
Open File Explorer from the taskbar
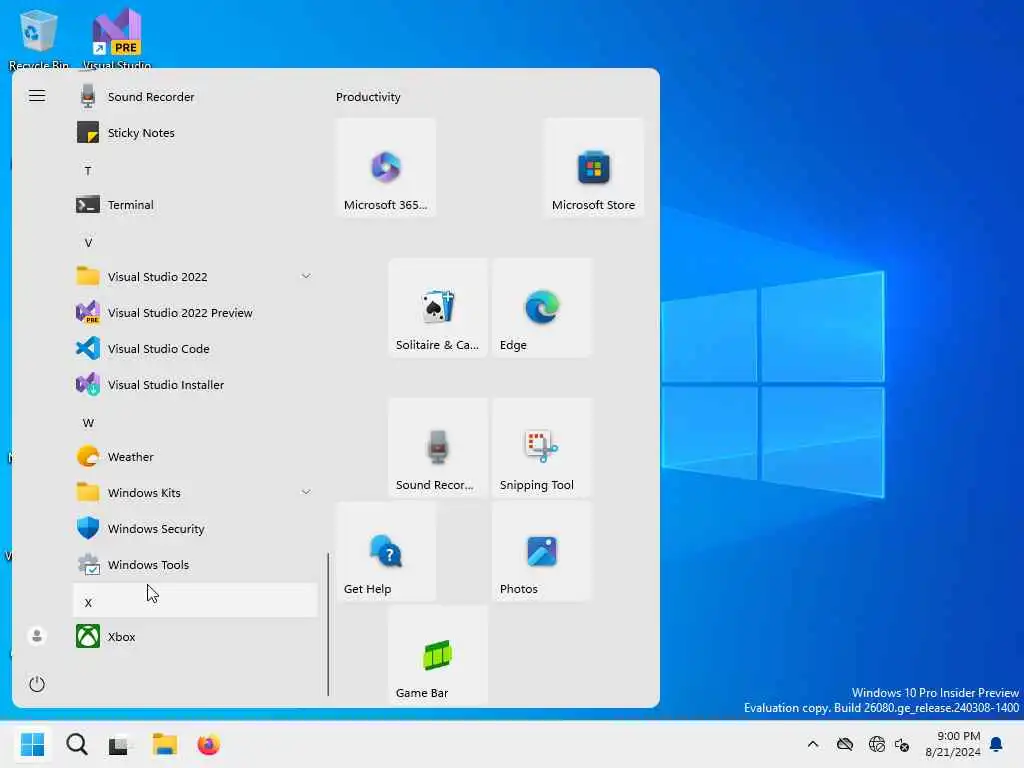coord(165,744)
